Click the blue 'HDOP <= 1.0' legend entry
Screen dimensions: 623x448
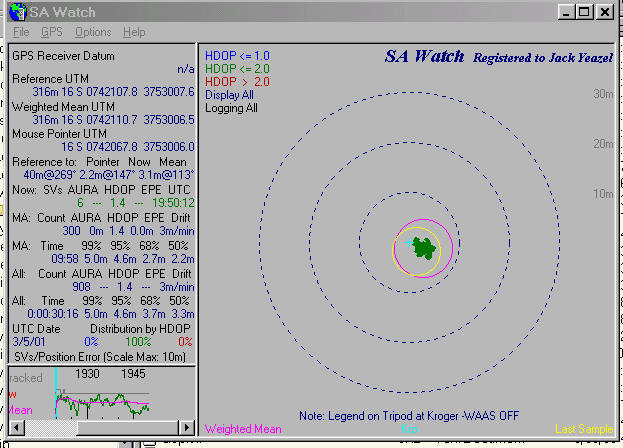(x=238, y=56)
